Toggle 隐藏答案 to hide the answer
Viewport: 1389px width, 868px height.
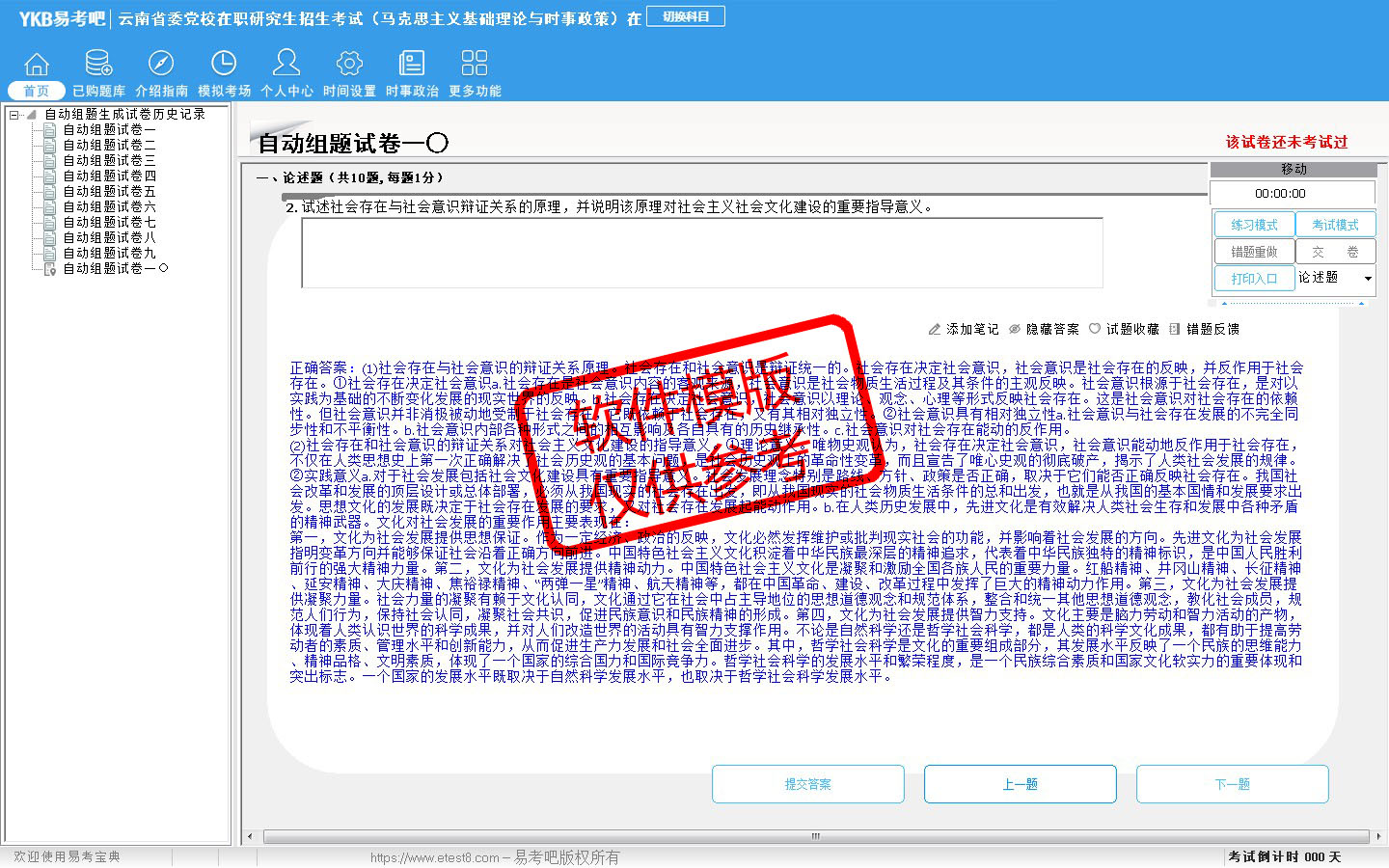point(1044,329)
